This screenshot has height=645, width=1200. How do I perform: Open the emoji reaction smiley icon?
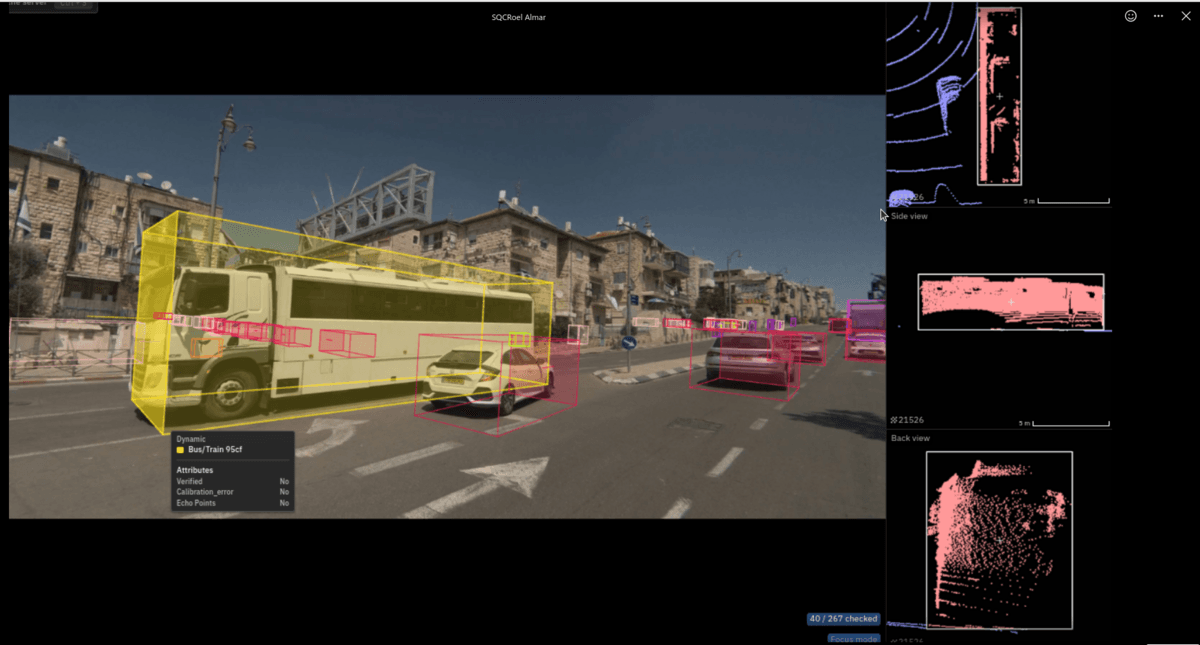pyautogui.click(x=1131, y=16)
